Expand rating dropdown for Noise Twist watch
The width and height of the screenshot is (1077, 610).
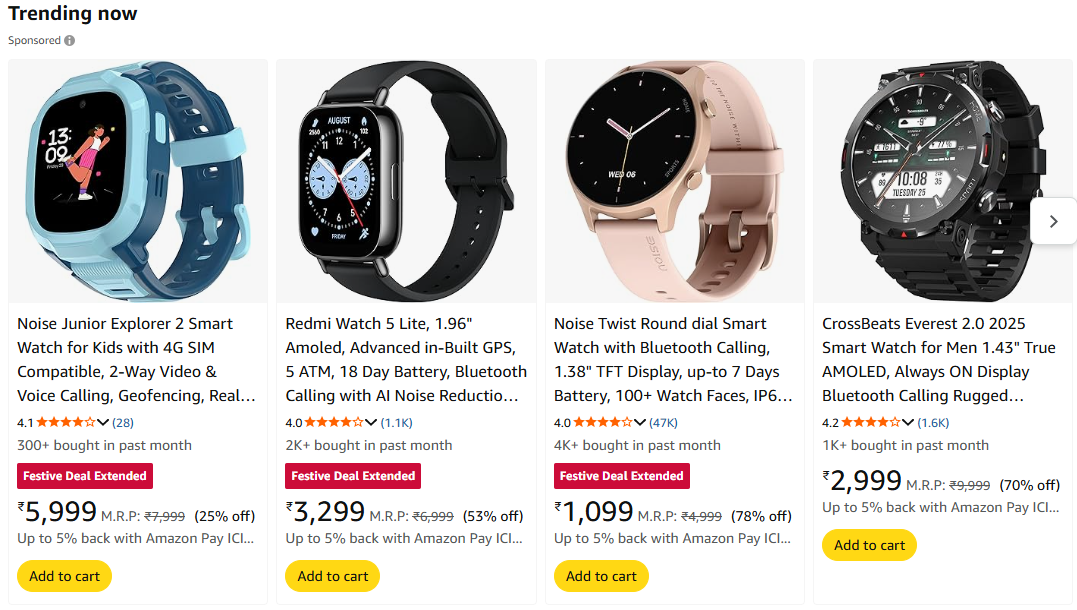point(640,422)
